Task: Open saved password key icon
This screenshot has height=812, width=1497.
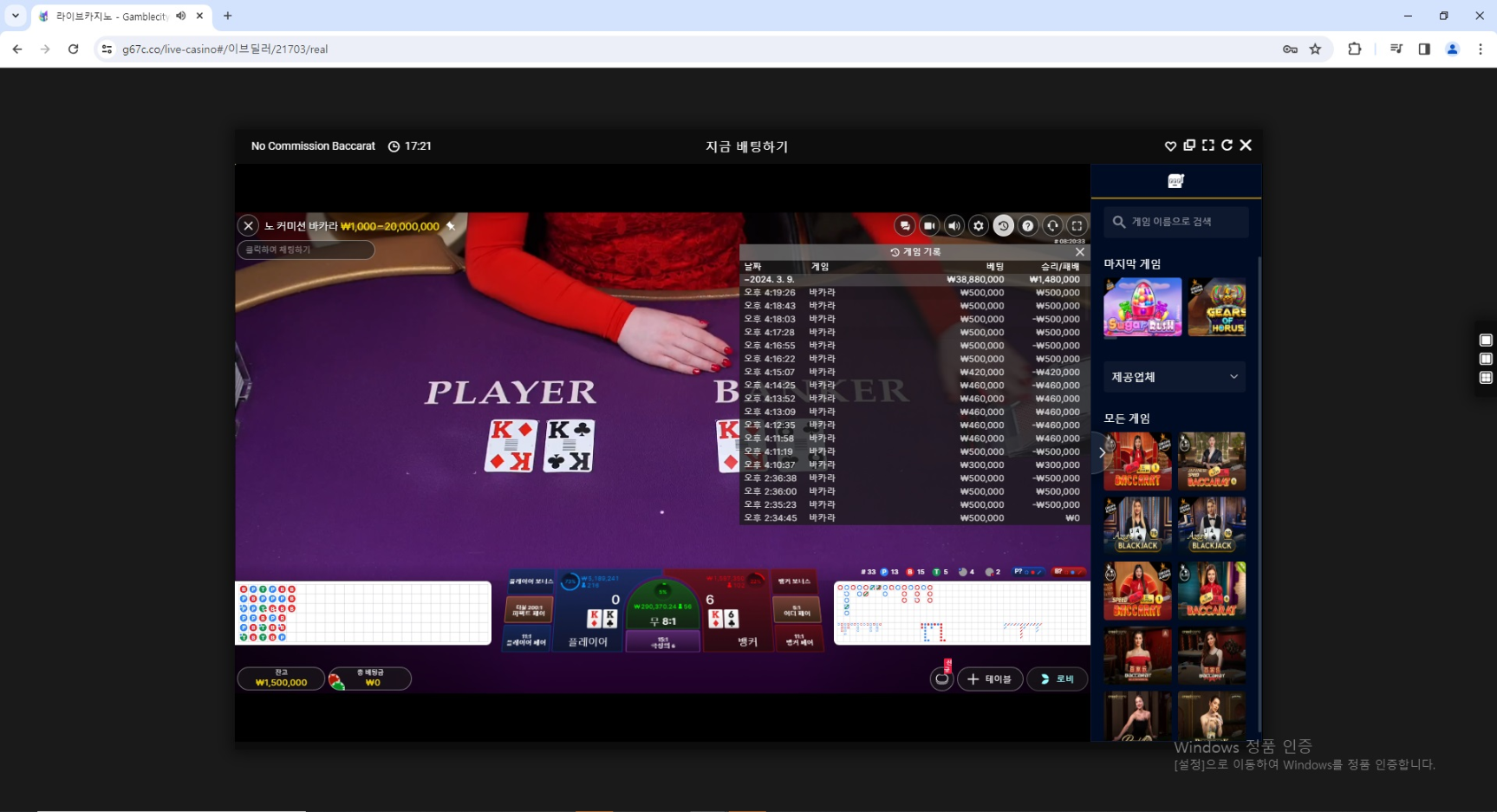Action: (1290, 49)
